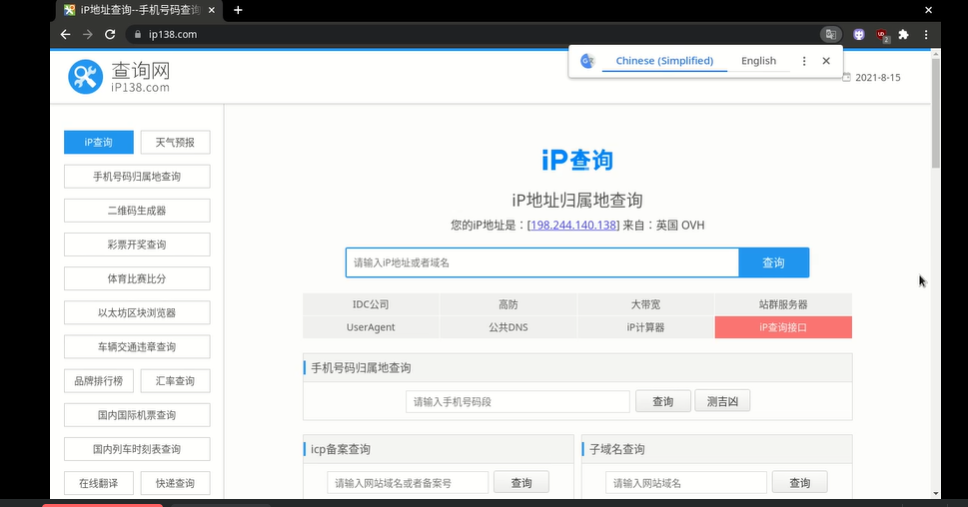This screenshot has height=507, width=968.
Task: Click the 198.244.140.138 IP address link
Action: (573, 225)
